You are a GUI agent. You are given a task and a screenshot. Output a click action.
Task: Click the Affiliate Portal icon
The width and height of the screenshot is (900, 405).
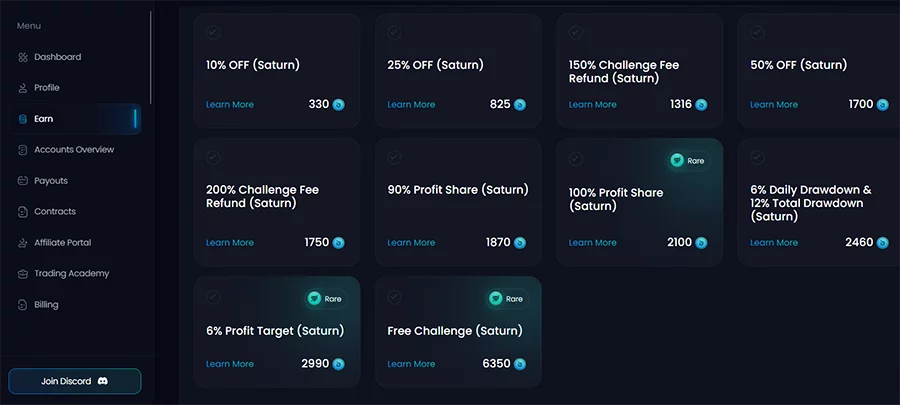pos(22,243)
